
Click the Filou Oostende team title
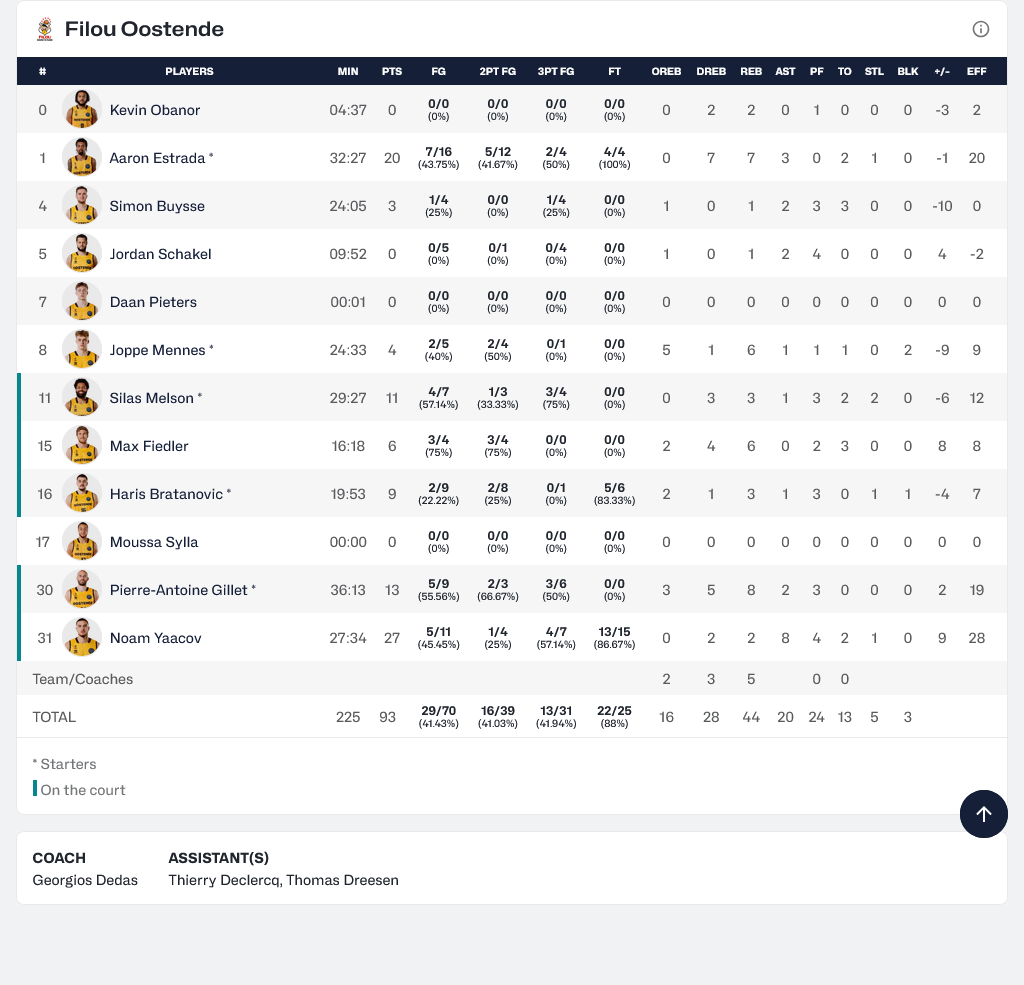click(x=144, y=29)
